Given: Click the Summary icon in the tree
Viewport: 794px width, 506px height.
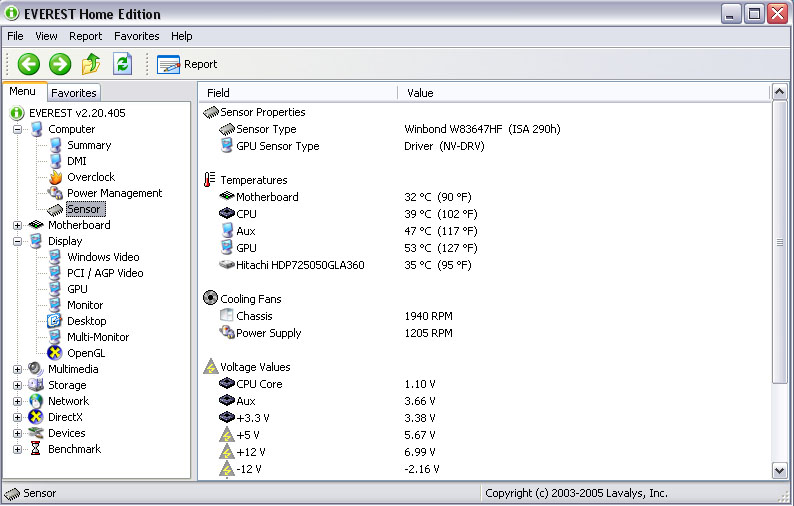Looking at the screenshot, I should point(55,145).
